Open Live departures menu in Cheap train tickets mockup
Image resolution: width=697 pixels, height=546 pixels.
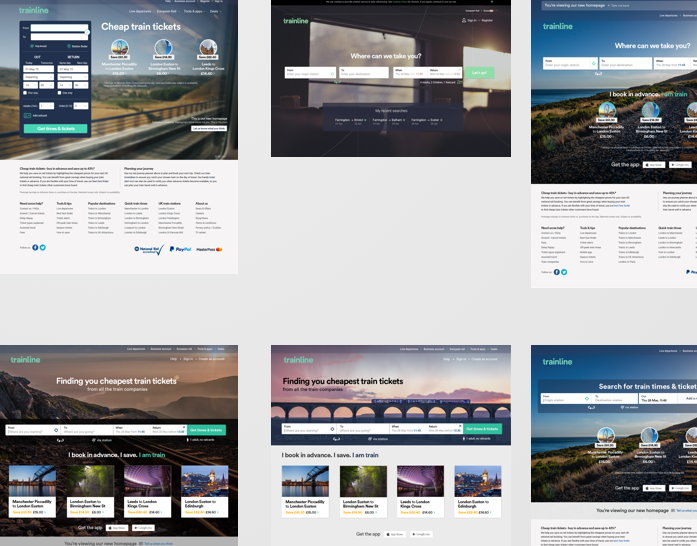click(x=140, y=11)
